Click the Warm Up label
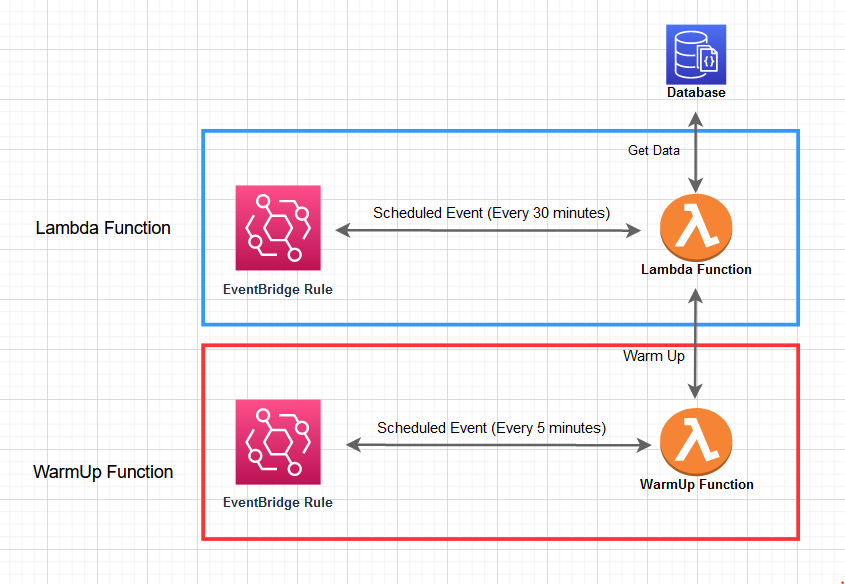 654,356
